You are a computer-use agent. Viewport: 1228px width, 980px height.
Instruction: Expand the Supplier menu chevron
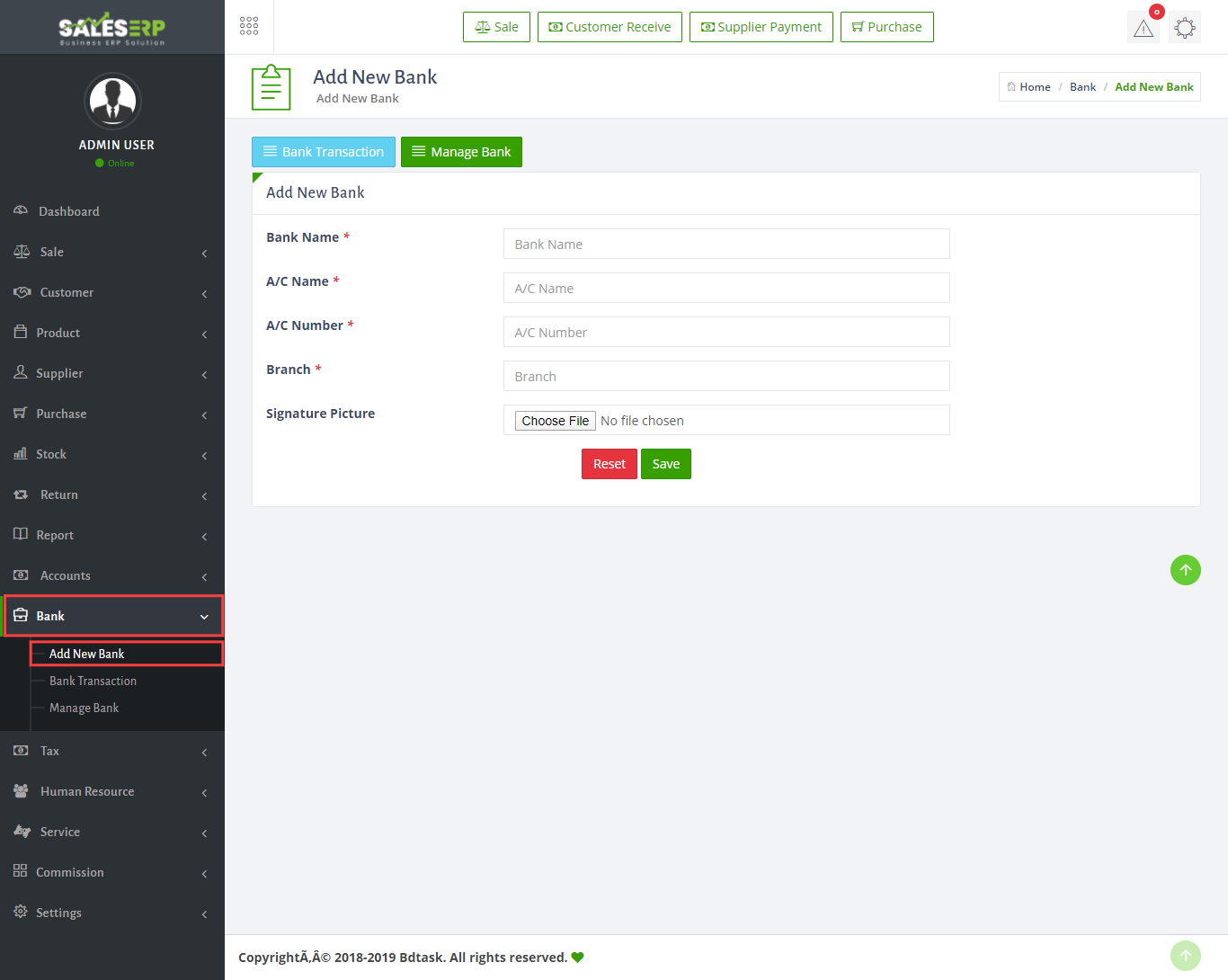[x=205, y=375]
